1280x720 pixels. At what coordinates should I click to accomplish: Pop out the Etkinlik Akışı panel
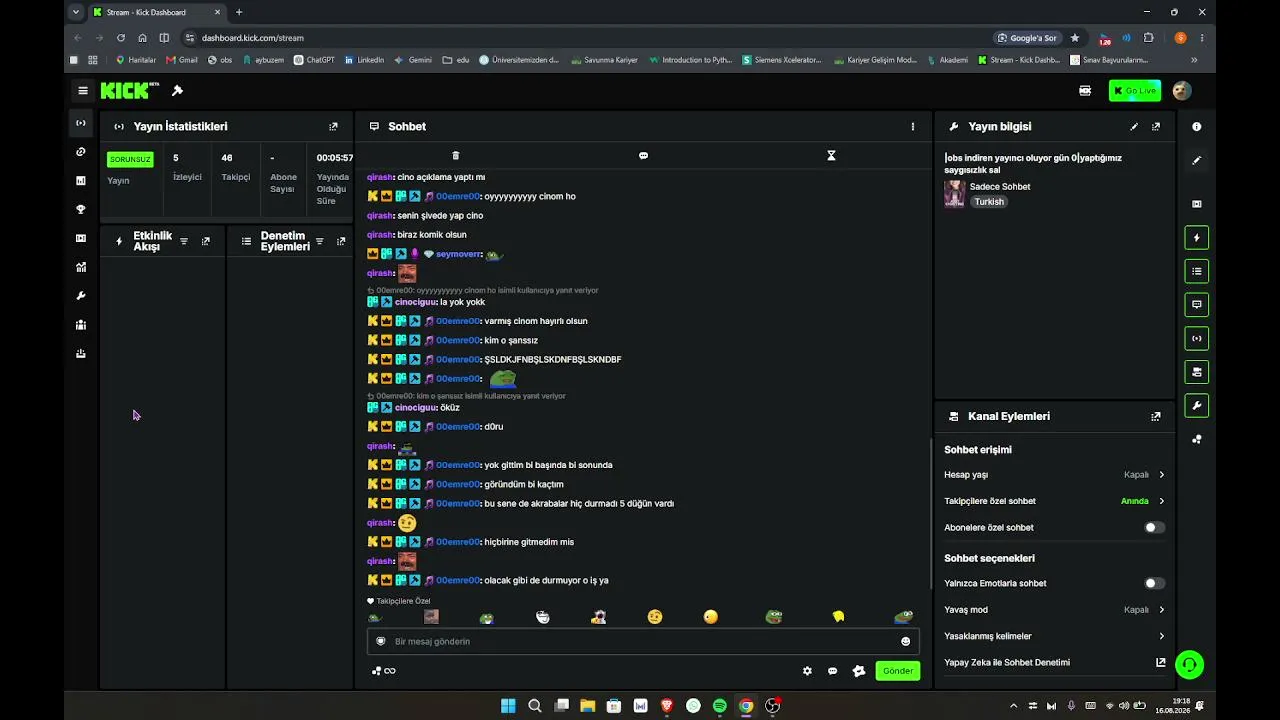(x=206, y=241)
